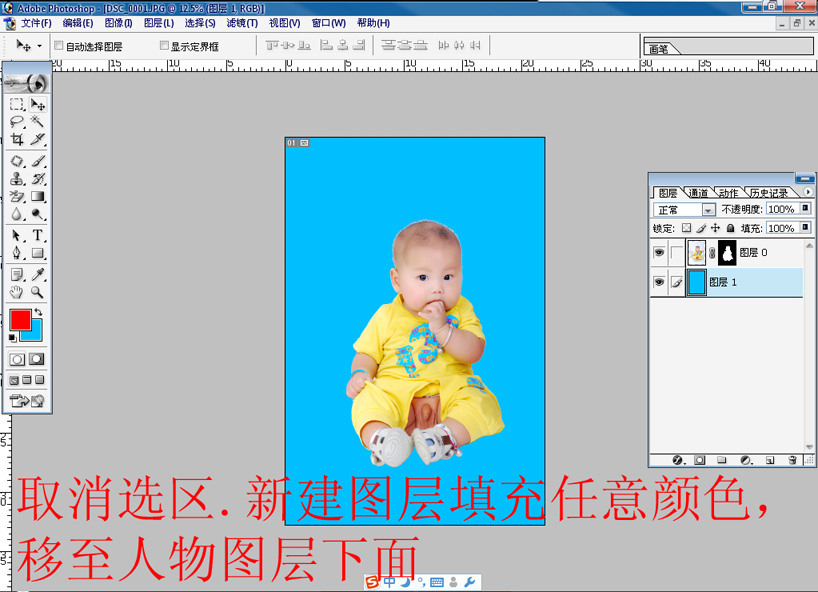Select the 图层 0 layer mask thumbnail
Screen dimensions: 818x592
coord(728,252)
